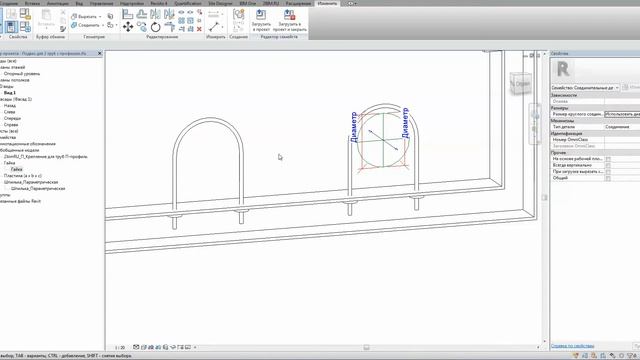Select the round connector circle in view
The height and width of the screenshot is (360, 640).
383,140
